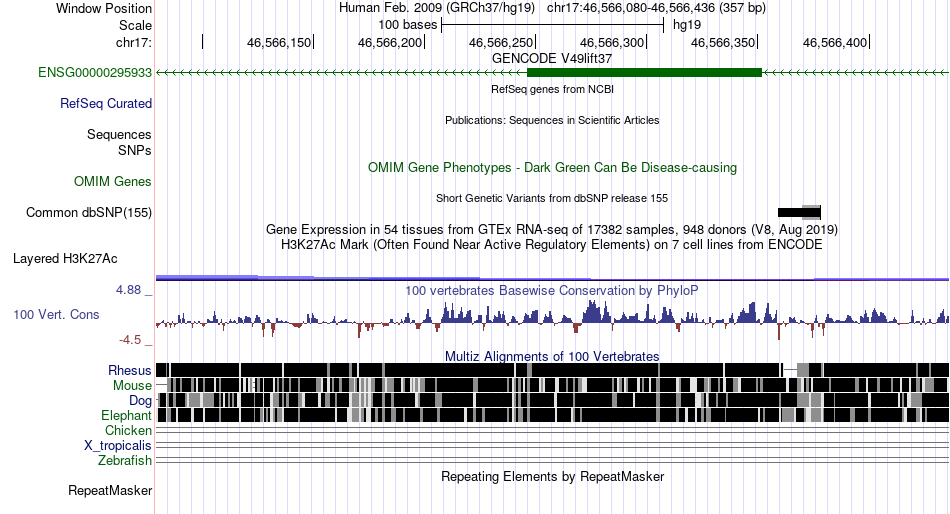Screen dimensions: 950x514
Task: Click the ENSG00000295933 gene label
Action: [95, 73]
